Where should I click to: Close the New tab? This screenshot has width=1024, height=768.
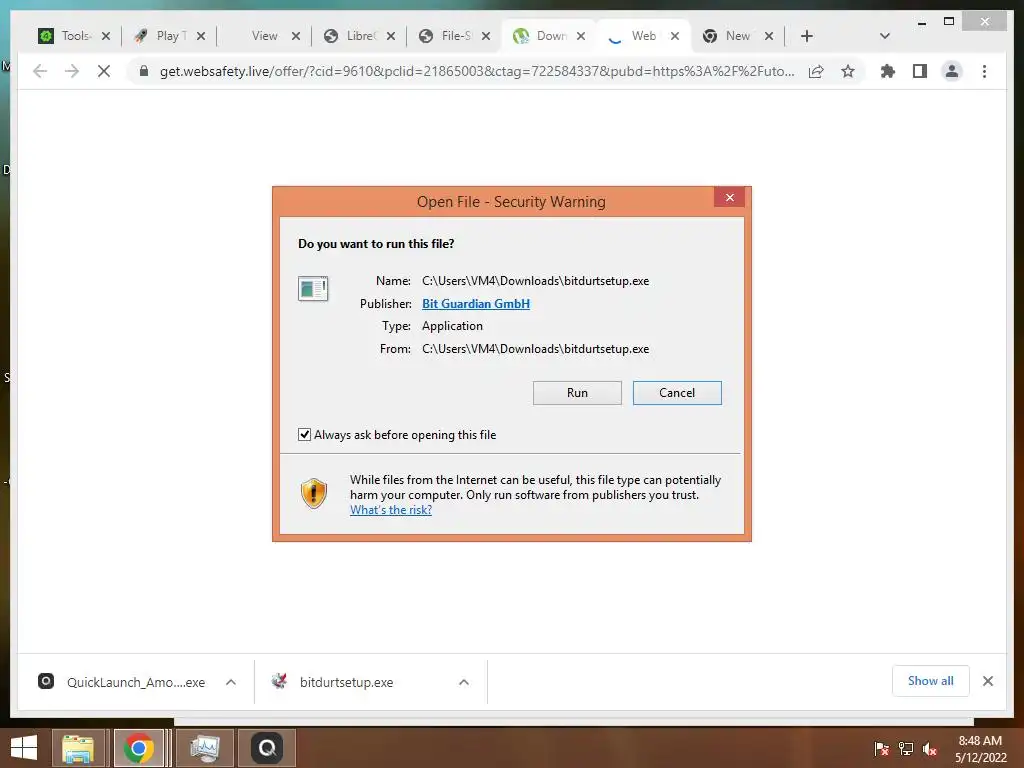(x=769, y=36)
